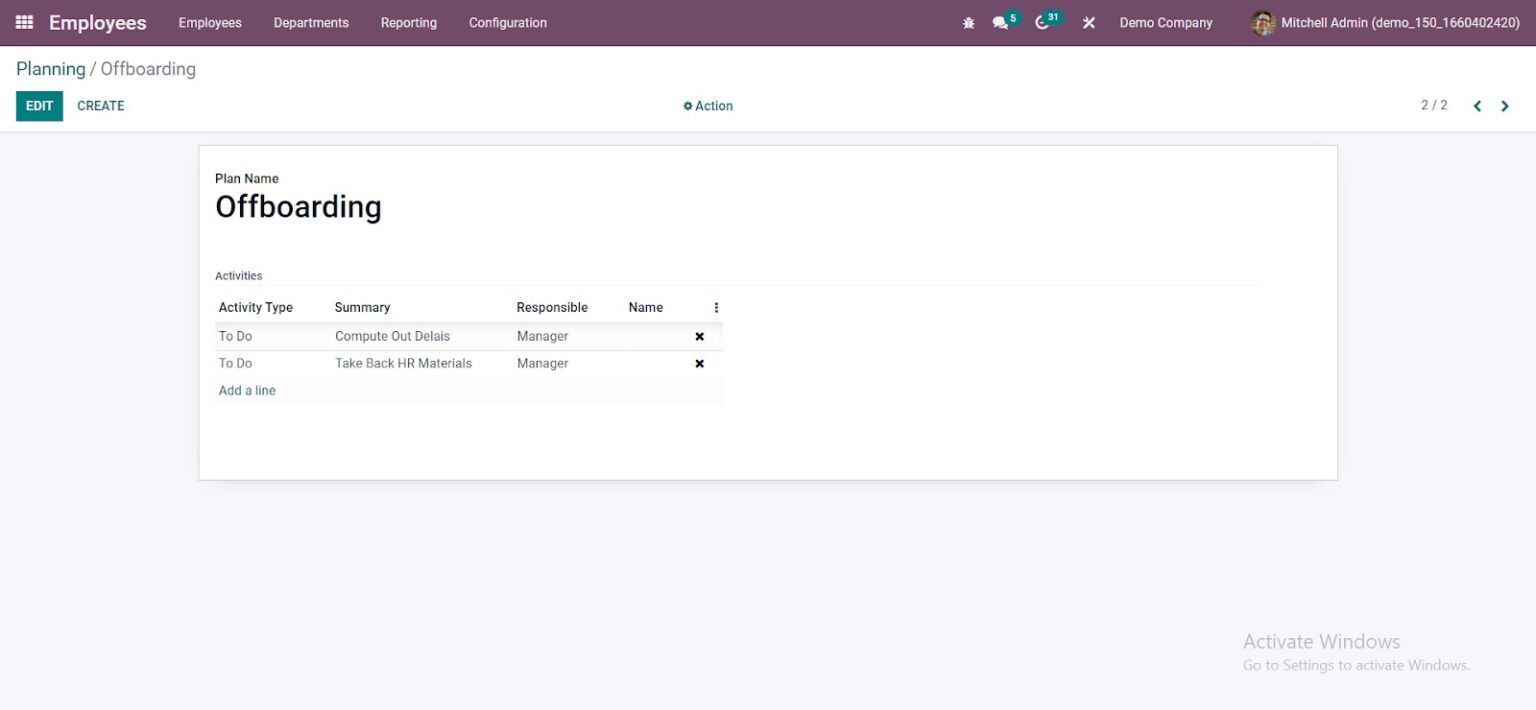The height and width of the screenshot is (710, 1536).
Task: Open the Activities clock icon
Action: click(x=1043, y=22)
